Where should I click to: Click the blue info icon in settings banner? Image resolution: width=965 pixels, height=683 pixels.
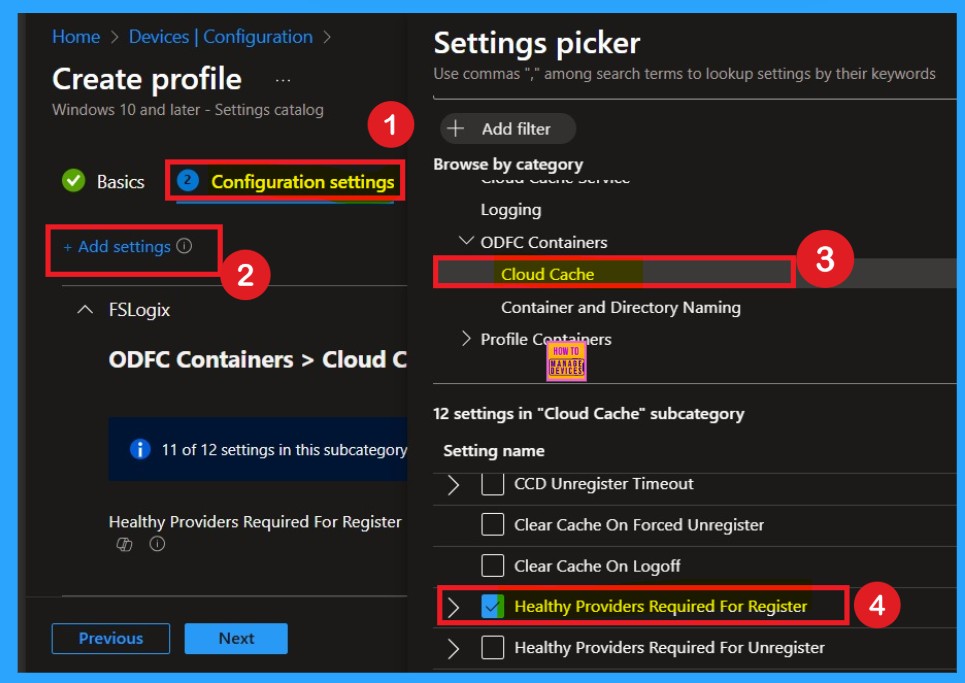click(141, 449)
